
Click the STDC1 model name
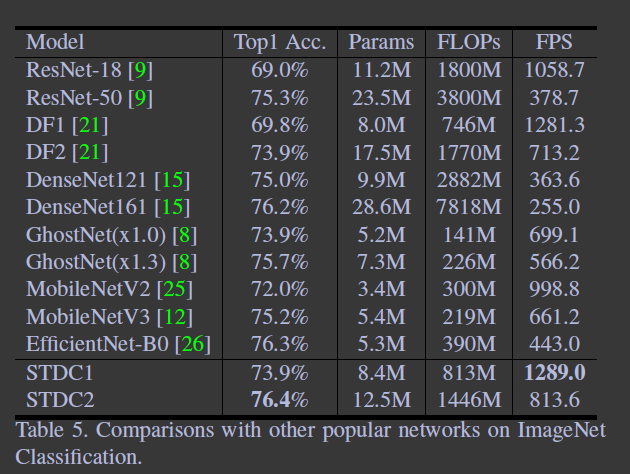tap(59, 373)
